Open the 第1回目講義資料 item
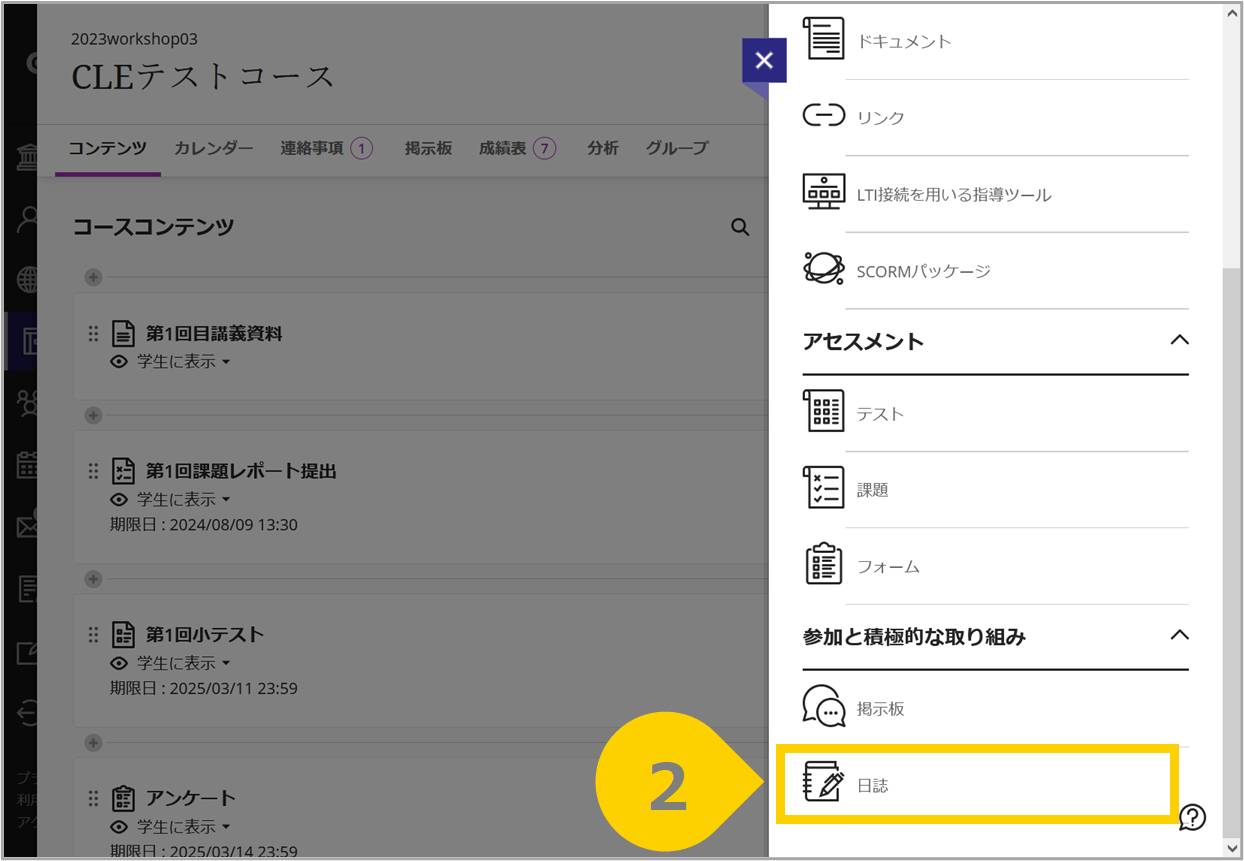This screenshot has width=1244, height=861. (214, 333)
